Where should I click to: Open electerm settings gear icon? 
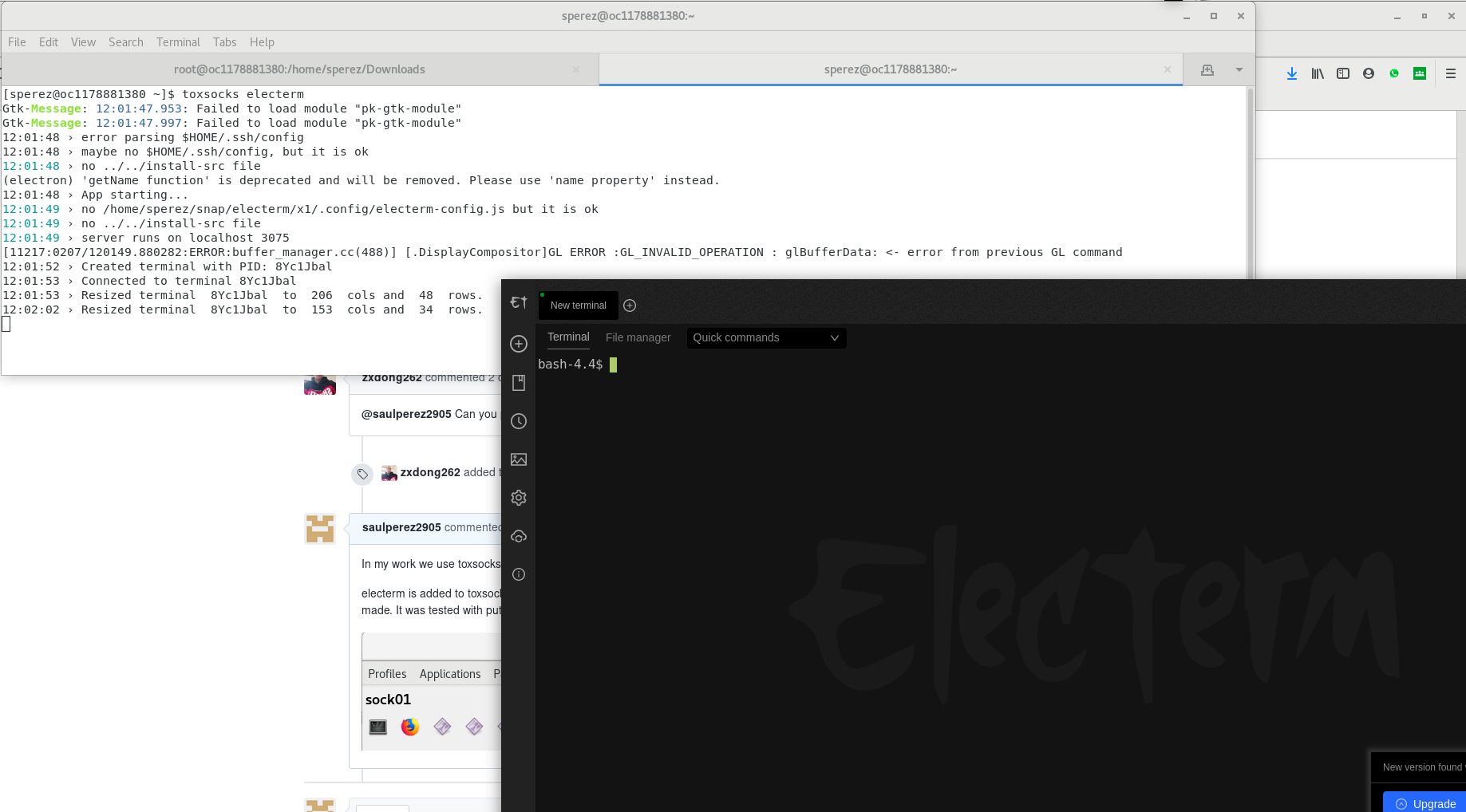tap(519, 498)
